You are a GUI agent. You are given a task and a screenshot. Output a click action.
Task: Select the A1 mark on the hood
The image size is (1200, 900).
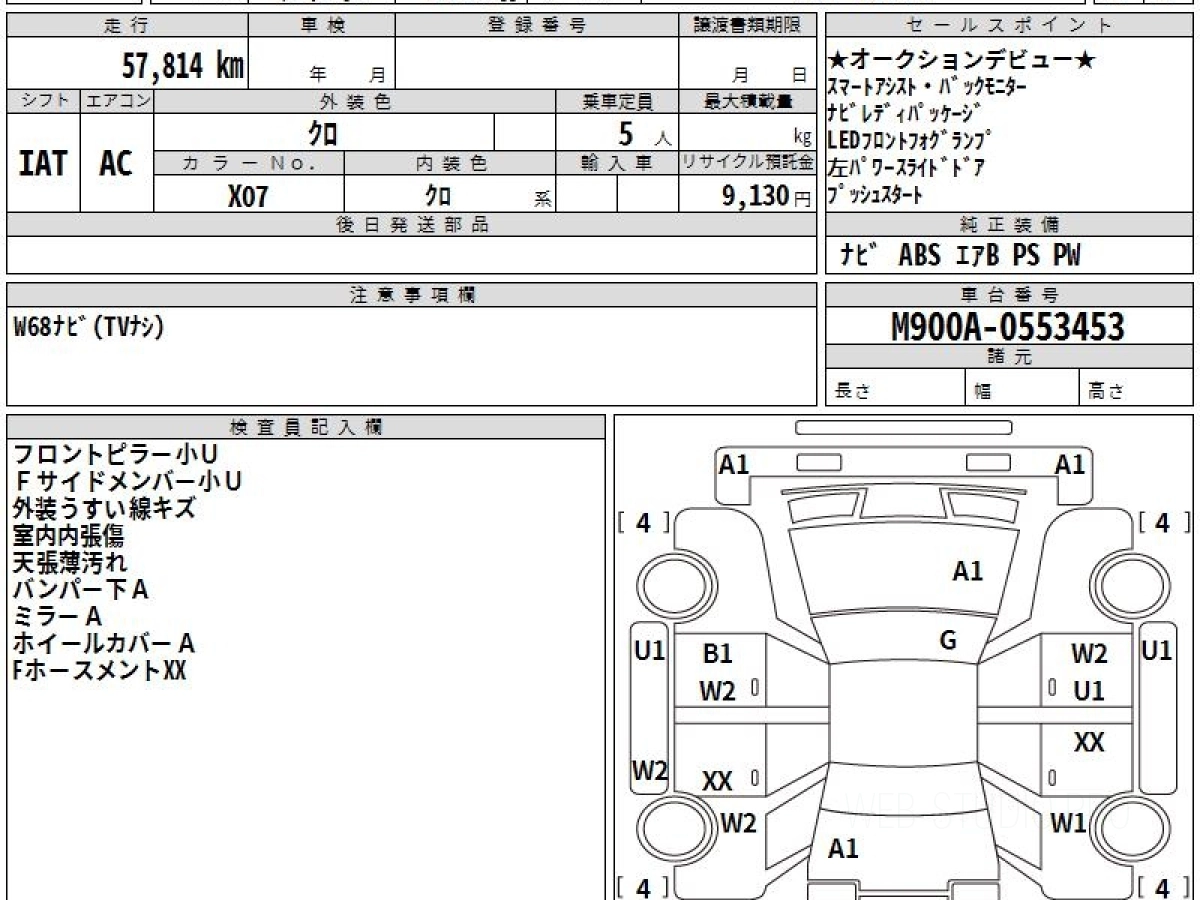pyautogui.click(x=967, y=571)
